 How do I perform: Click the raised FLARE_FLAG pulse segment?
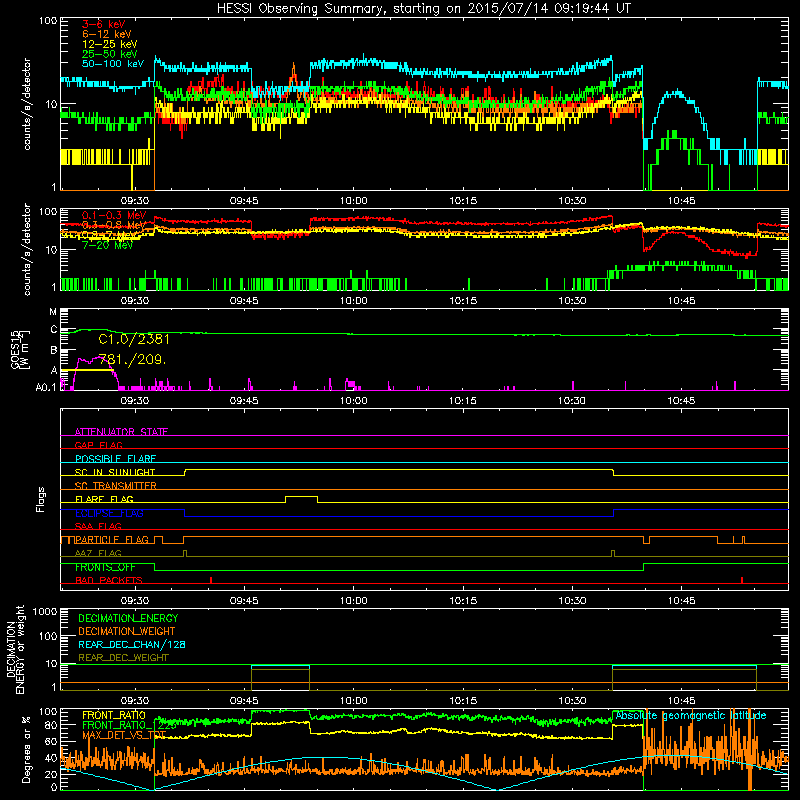[x=302, y=496]
